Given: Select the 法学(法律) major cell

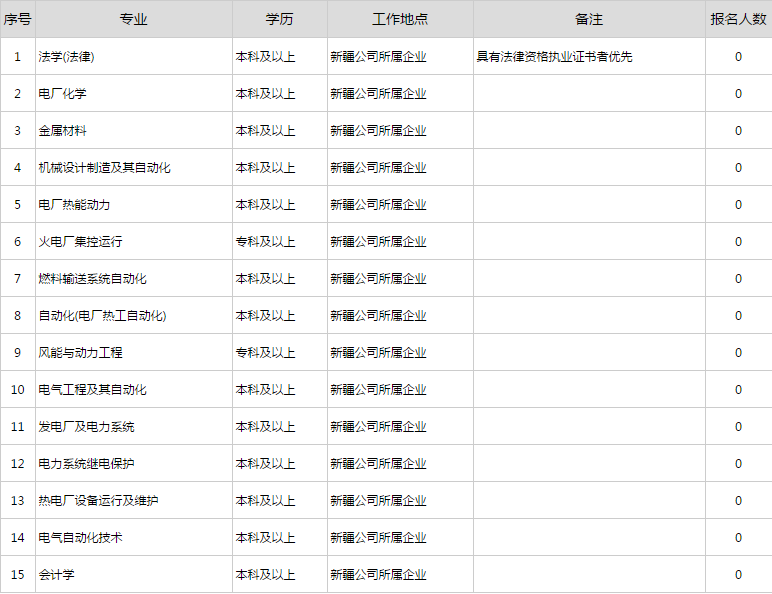Looking at the screenshot, I should (67, 57).
